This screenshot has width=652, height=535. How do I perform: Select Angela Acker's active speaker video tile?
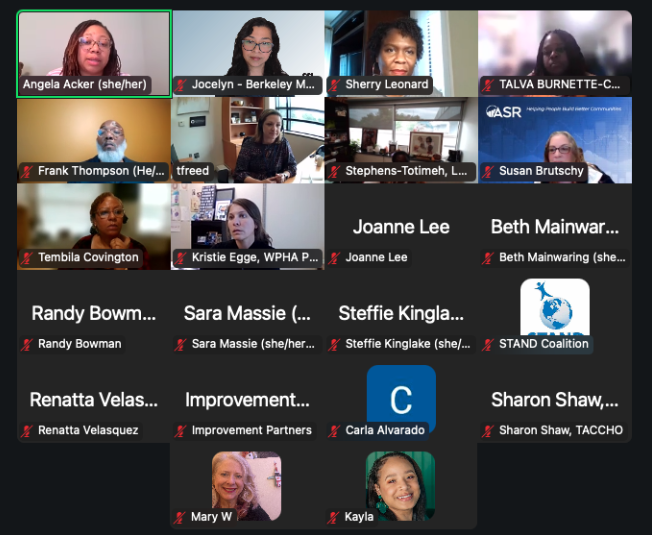click(x=94, y=54)
